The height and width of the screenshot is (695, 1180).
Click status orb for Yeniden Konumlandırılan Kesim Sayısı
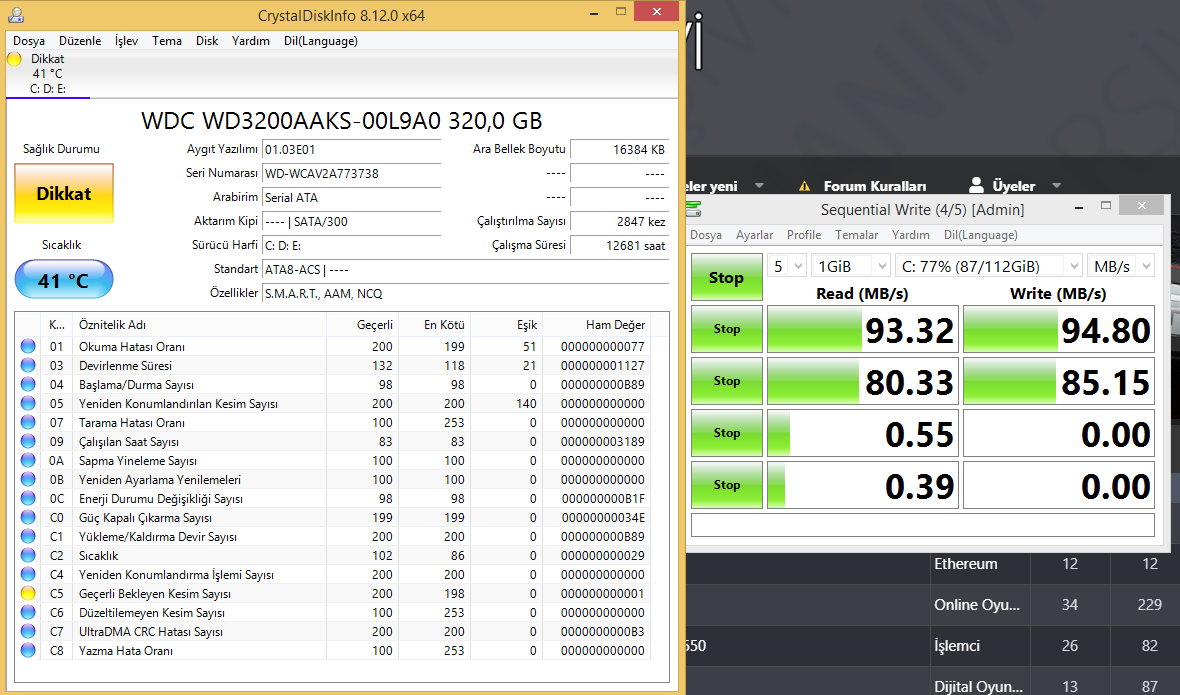pos(28,403)
